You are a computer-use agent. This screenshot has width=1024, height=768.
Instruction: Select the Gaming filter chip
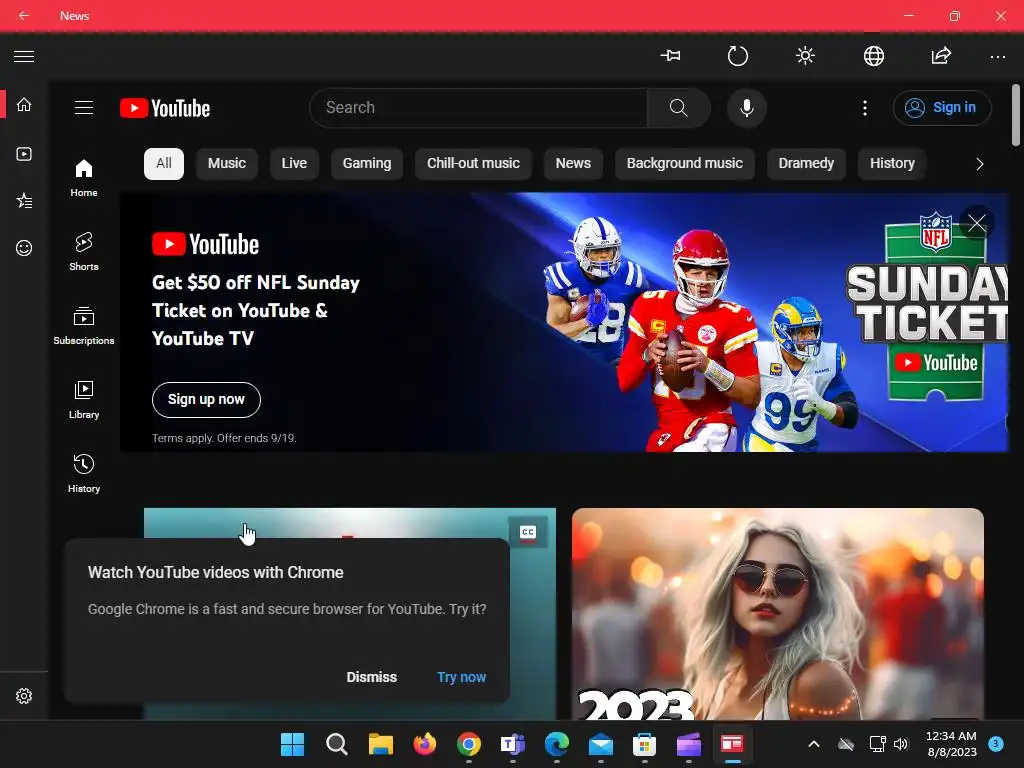[367, 163]
